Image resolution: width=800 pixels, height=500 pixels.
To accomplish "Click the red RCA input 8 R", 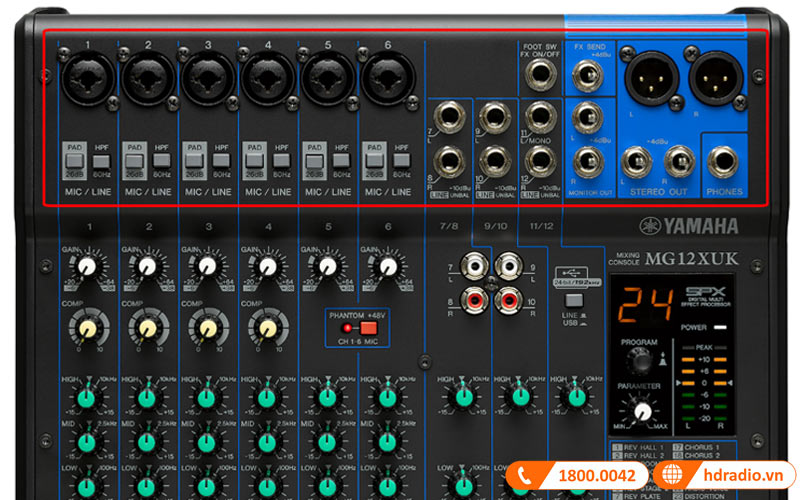I will pos(474,300).
